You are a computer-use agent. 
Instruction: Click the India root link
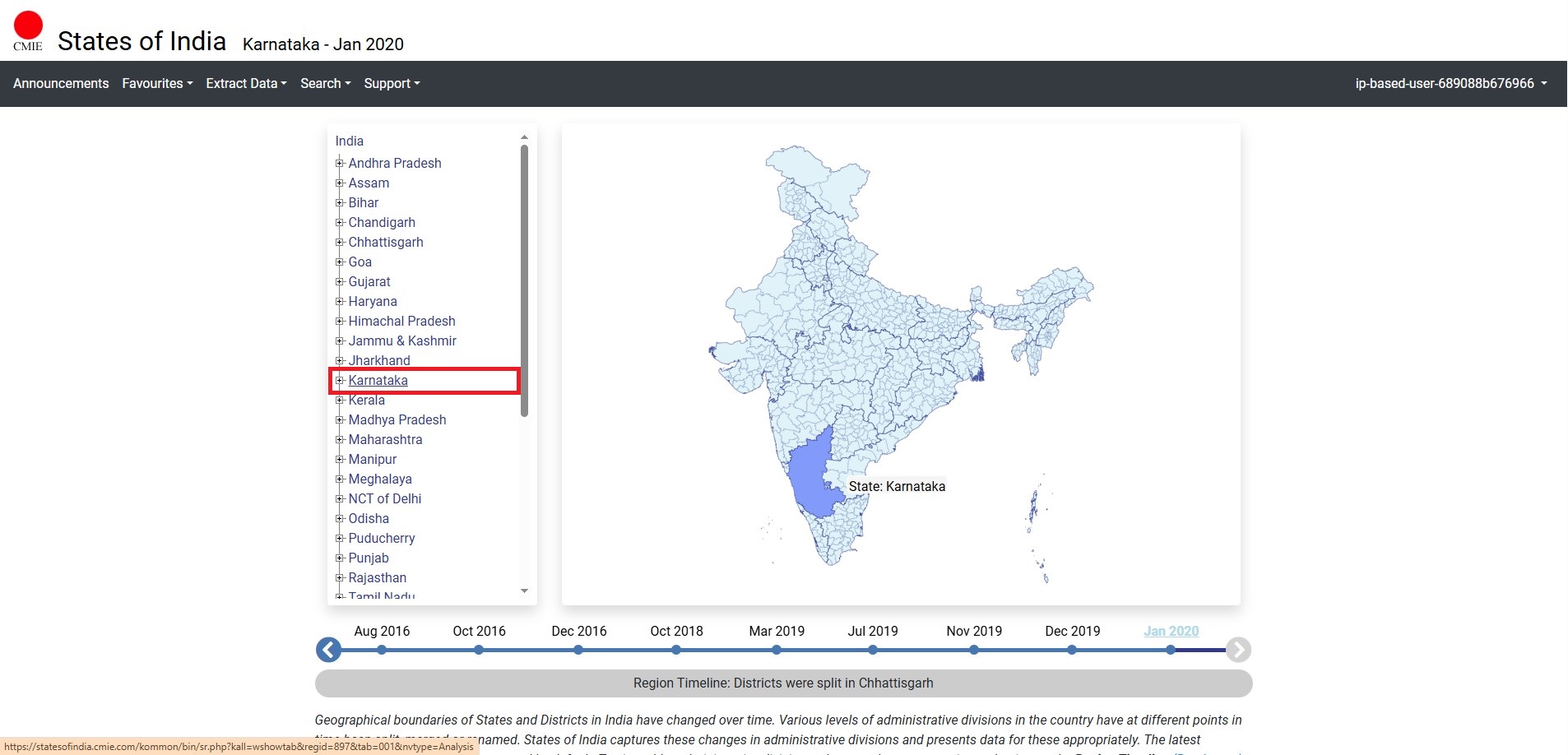[x=349, y=141]
